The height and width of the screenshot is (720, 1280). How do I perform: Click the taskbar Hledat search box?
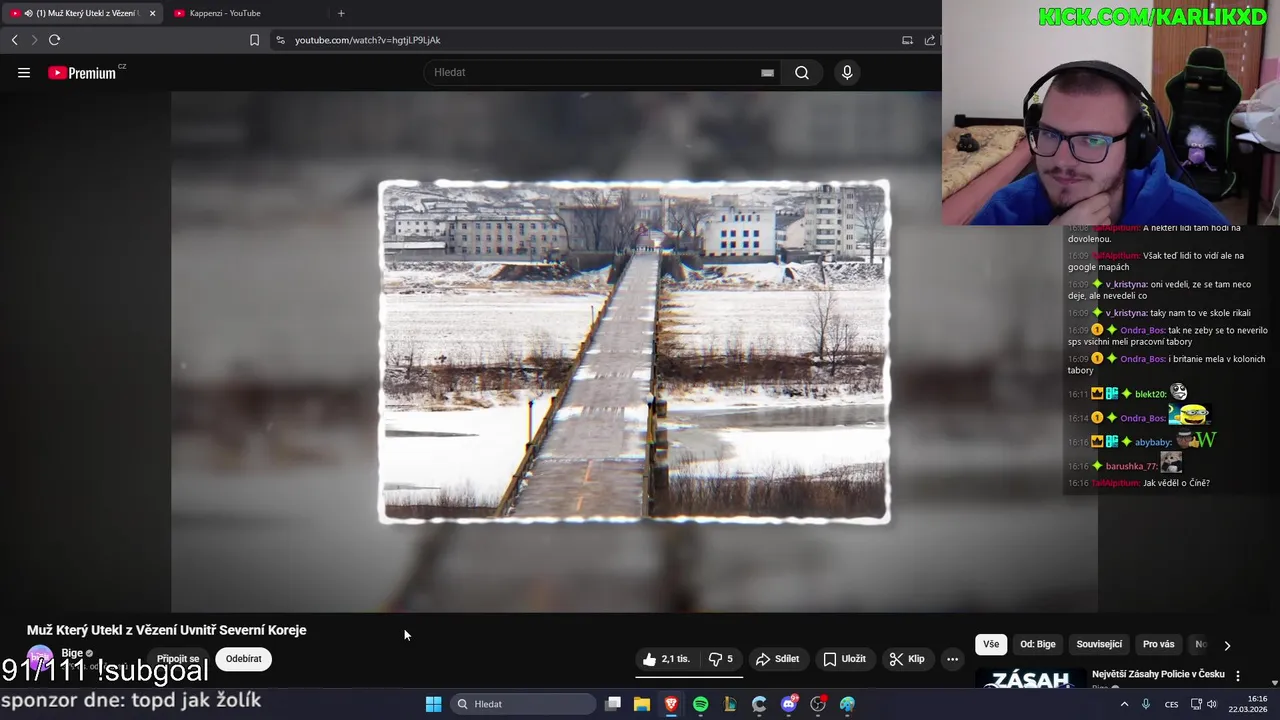524,704
